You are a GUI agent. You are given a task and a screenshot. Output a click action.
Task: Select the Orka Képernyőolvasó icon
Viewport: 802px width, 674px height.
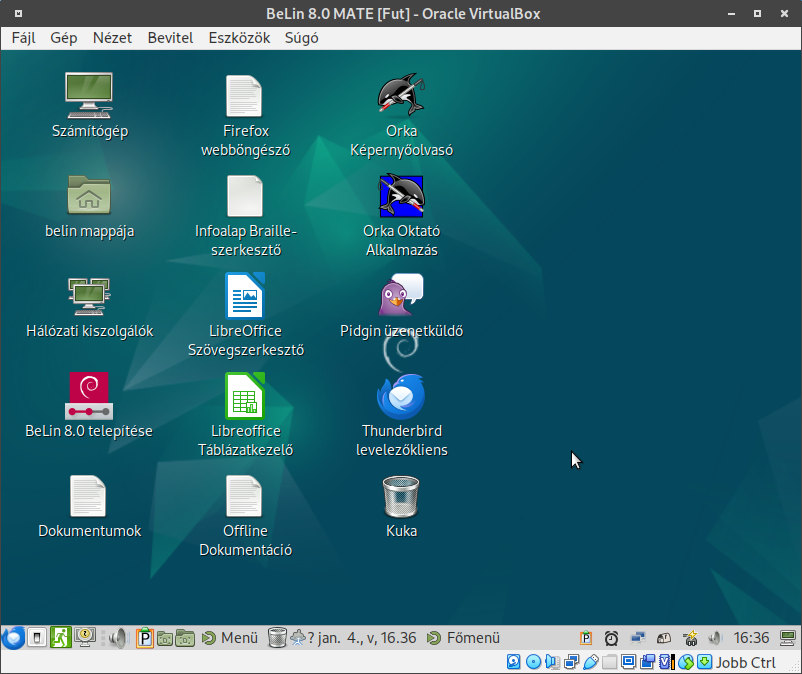402,116
